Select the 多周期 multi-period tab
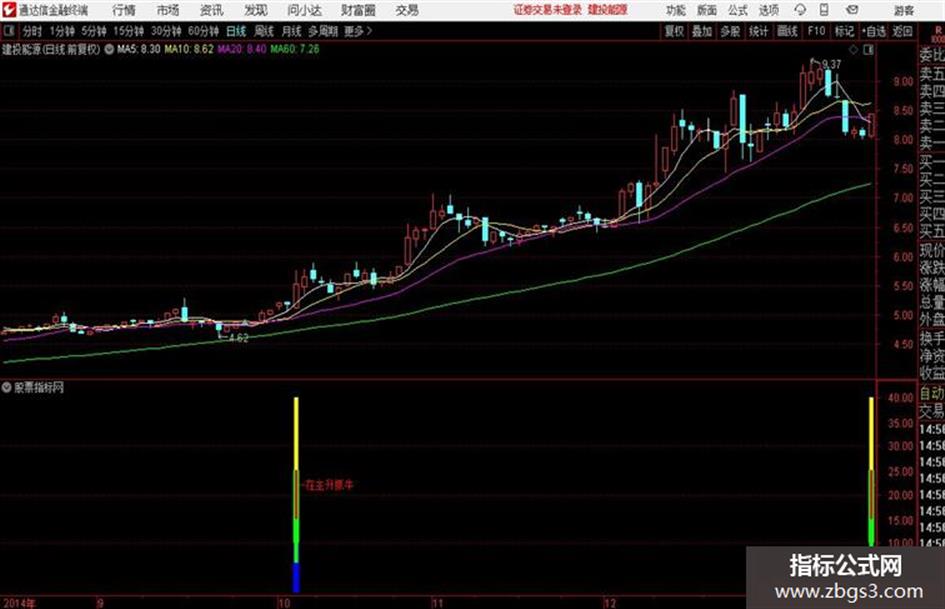This screenshot has height=609, width=945. point(323,31)
